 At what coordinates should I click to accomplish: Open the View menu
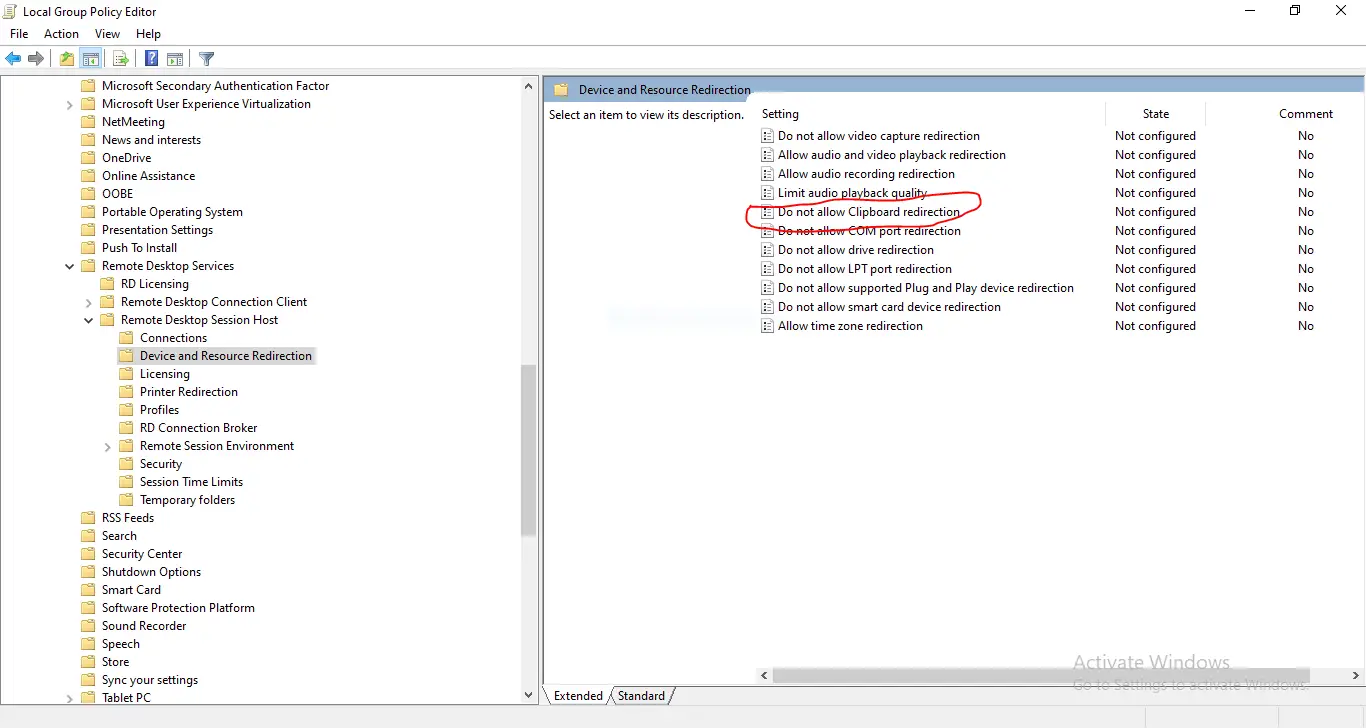point(107,33)
